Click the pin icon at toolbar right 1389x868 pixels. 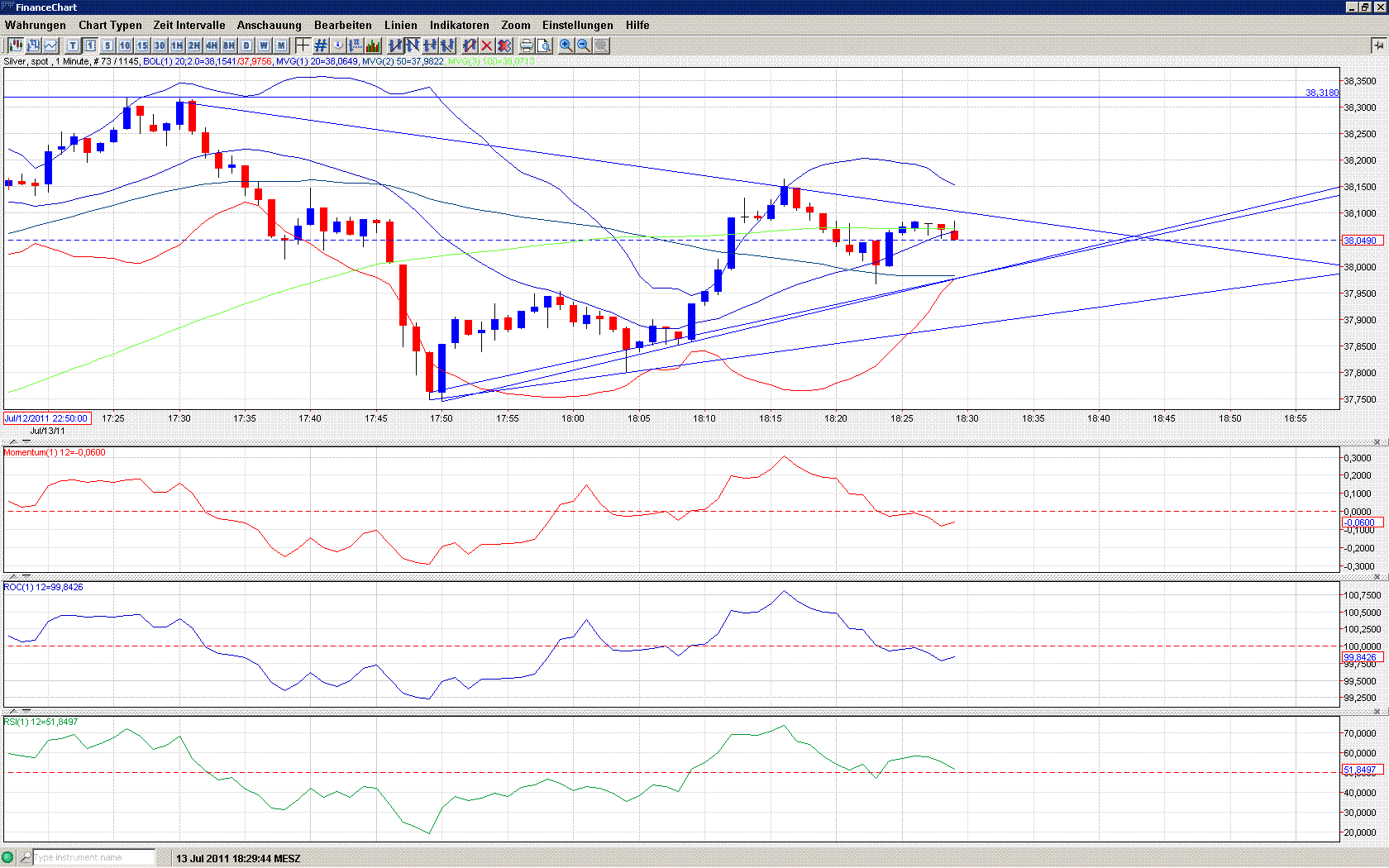pos(1377,45)
